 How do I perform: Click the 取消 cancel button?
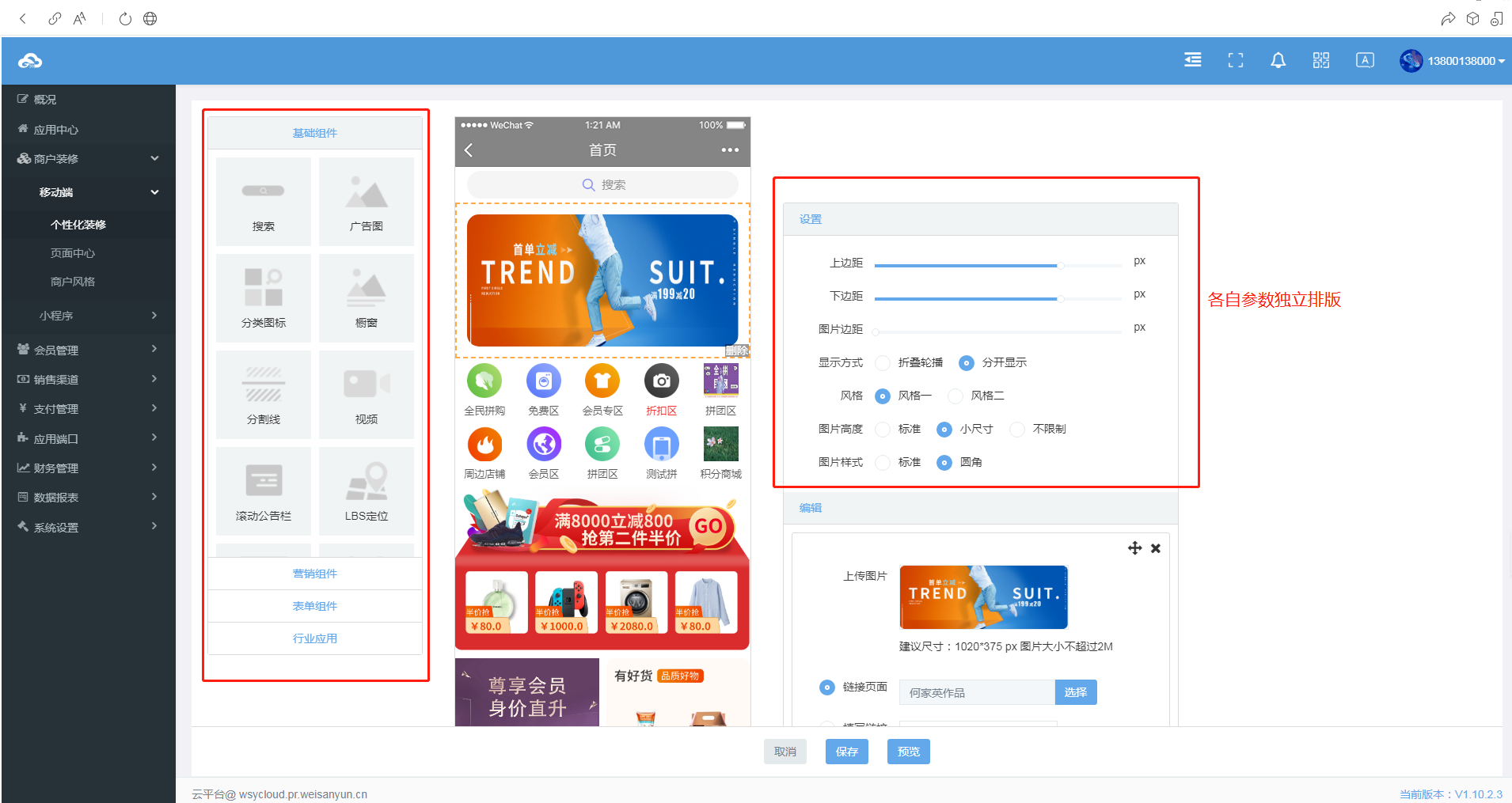pos(785,752)
